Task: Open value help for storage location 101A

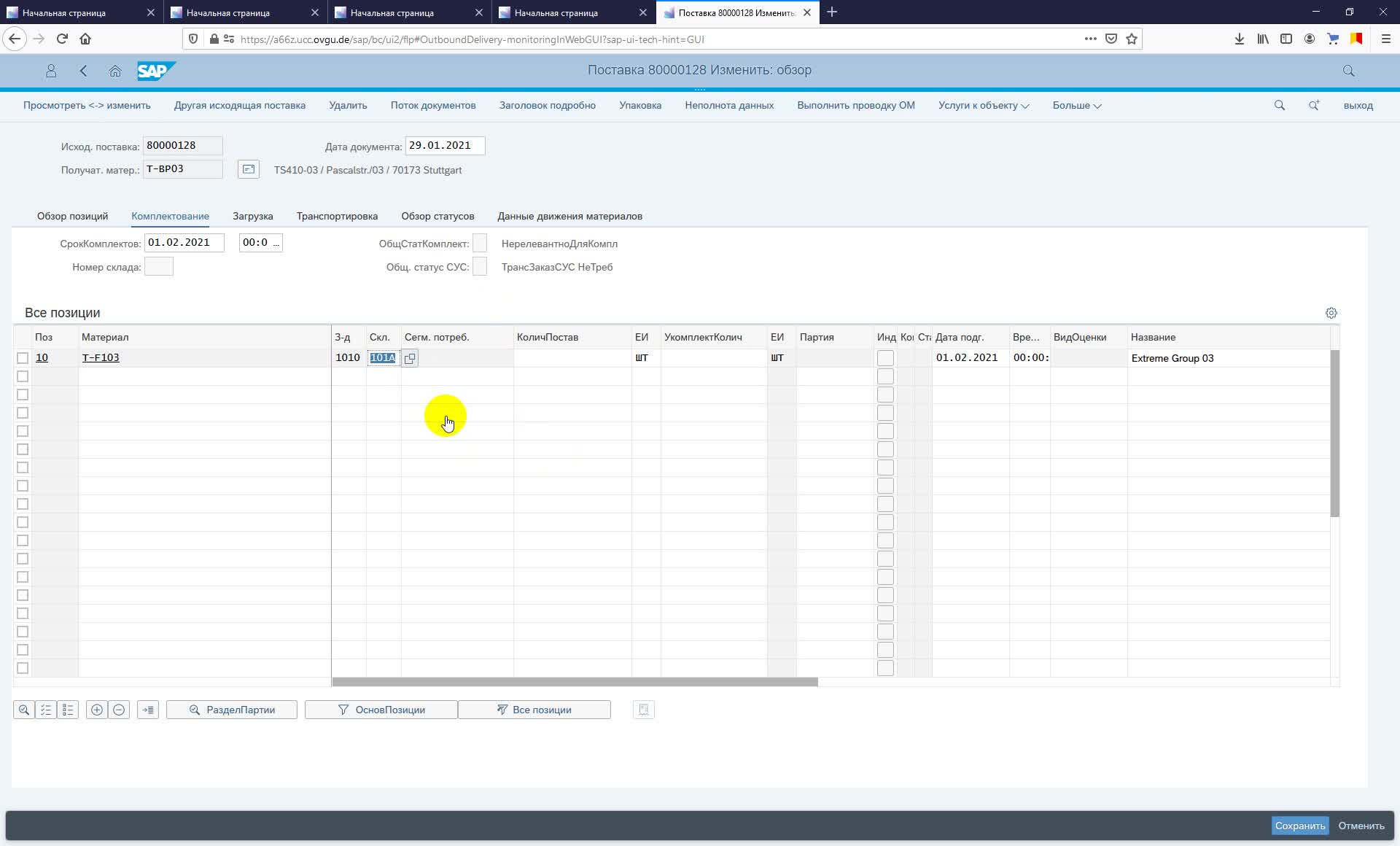Action: coord(410,358)
